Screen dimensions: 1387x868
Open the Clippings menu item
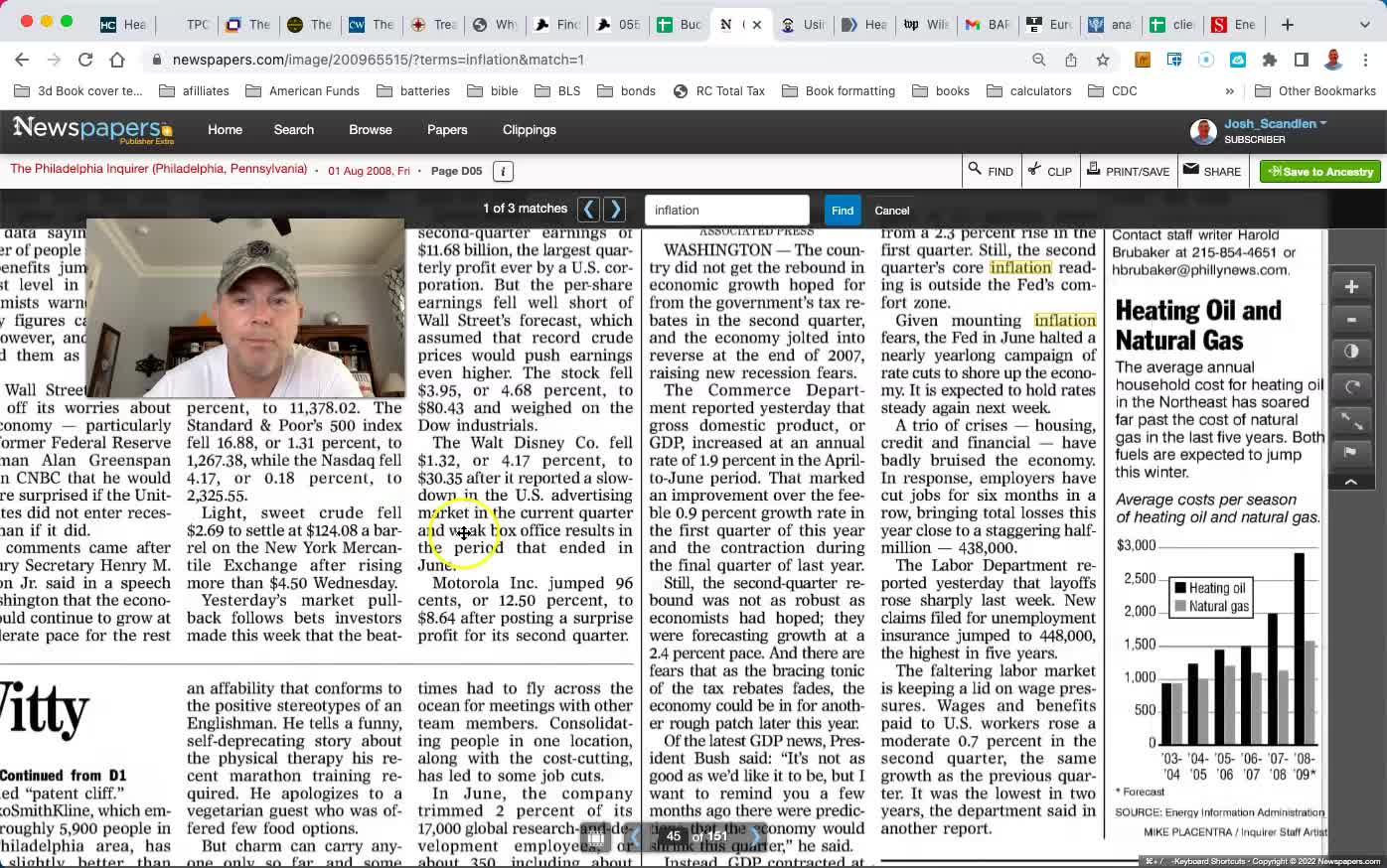(530, 130)
